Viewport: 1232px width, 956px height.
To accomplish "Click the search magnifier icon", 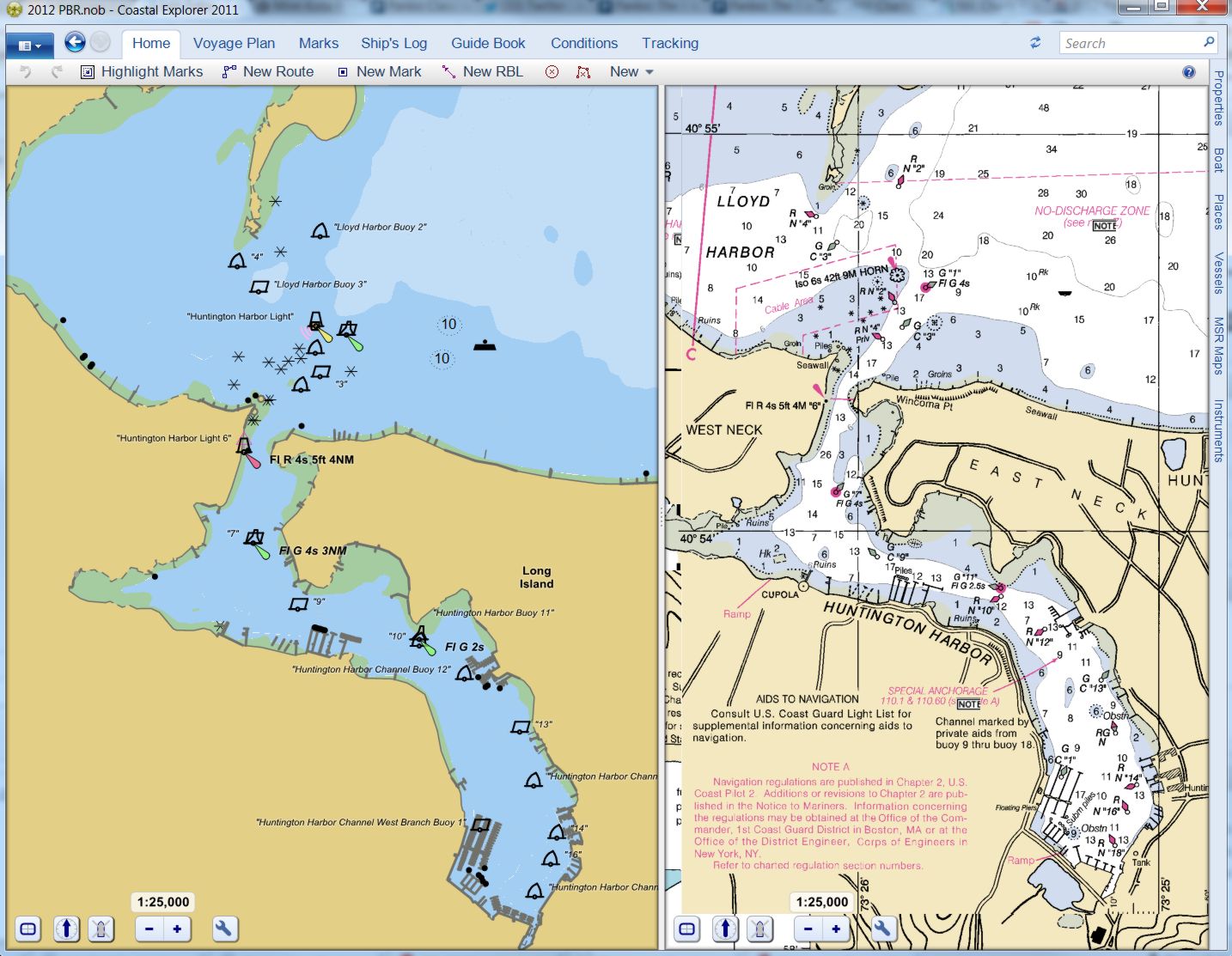I will point(1208,42).
